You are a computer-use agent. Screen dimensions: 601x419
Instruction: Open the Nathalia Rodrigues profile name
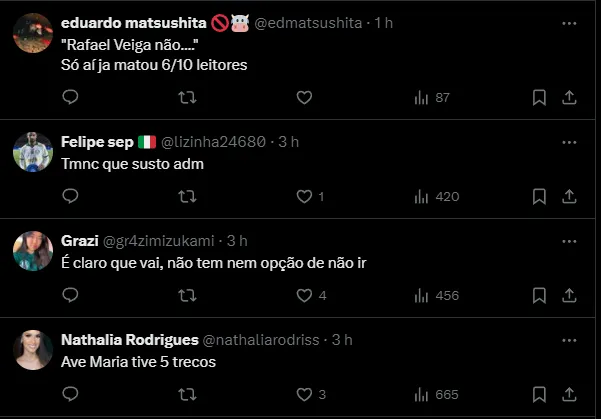tap(129, 340)
